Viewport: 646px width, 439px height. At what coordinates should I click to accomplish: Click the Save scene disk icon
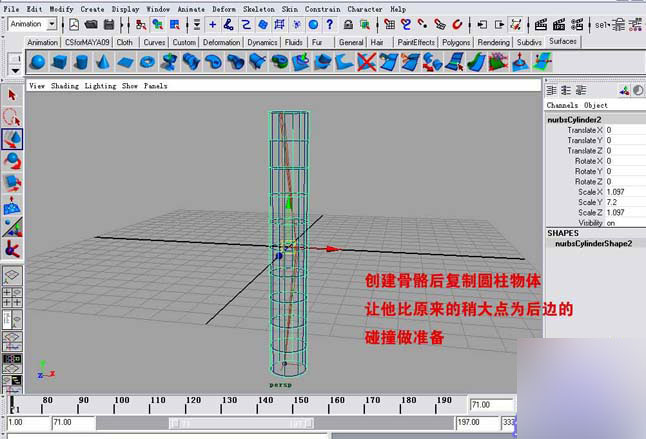(x=109, y=25)
